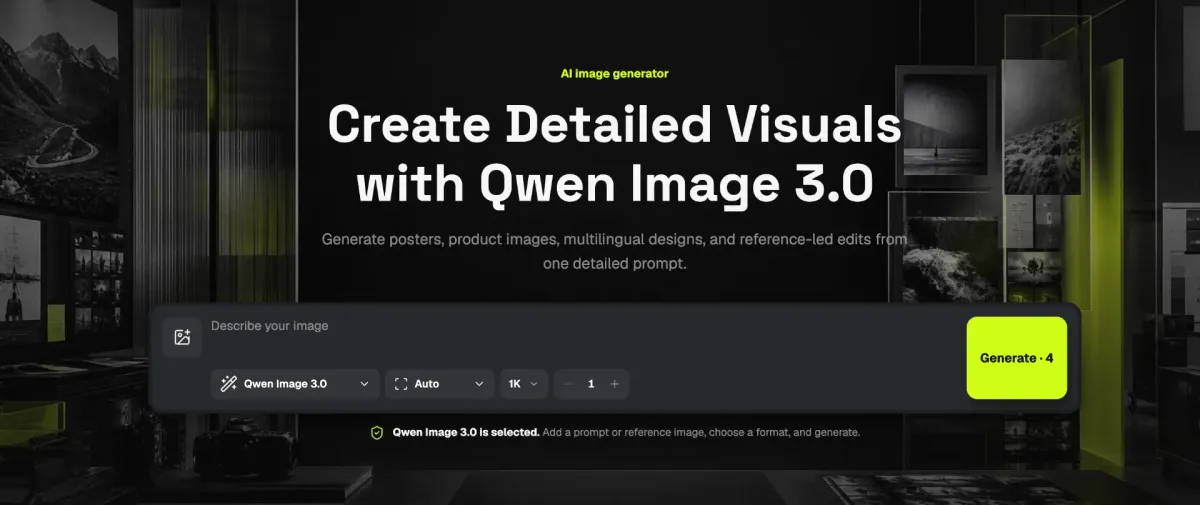
Task: Decrease image count with minus button
Action: 568,384
